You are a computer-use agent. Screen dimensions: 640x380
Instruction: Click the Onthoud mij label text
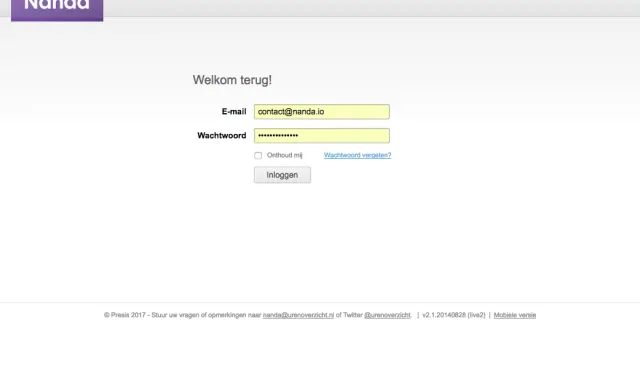[284, 155]
